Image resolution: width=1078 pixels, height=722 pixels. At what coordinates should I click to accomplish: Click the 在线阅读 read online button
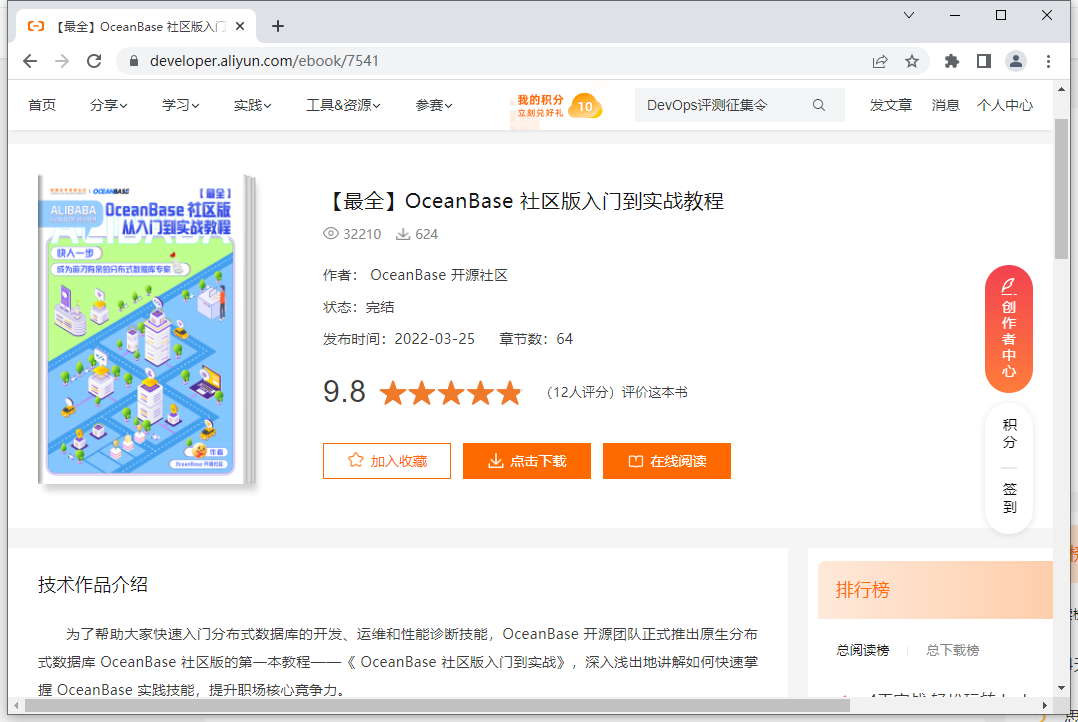click(x=667, y=461)
